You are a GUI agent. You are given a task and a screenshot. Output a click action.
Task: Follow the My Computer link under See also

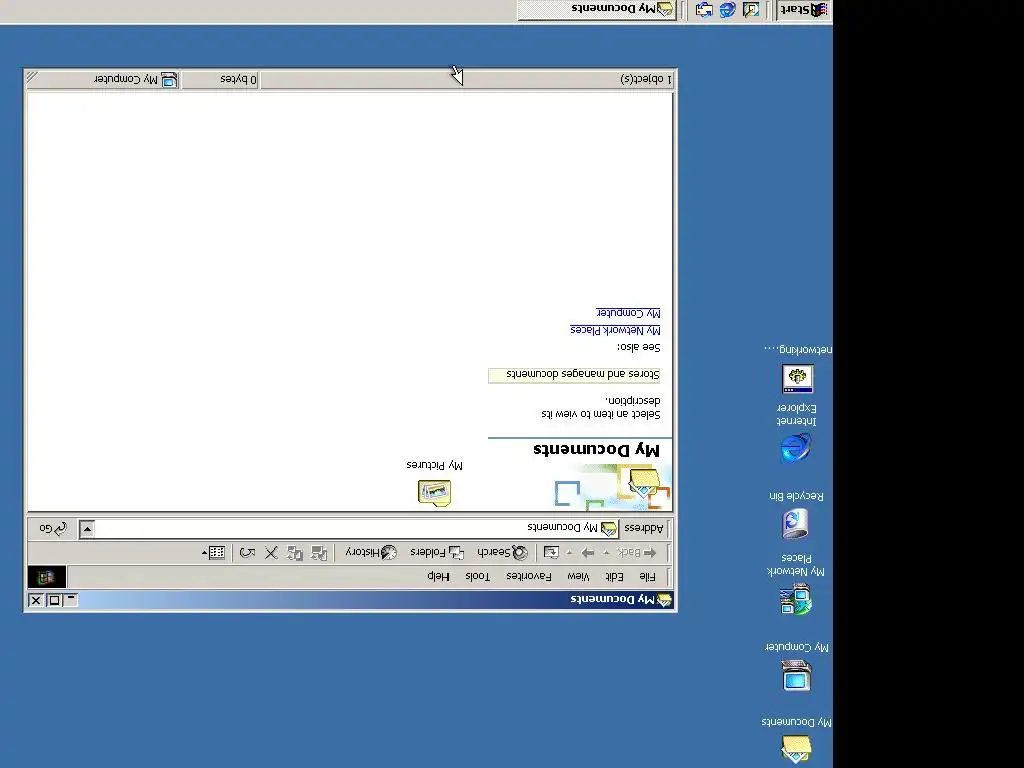pos(628,313)
